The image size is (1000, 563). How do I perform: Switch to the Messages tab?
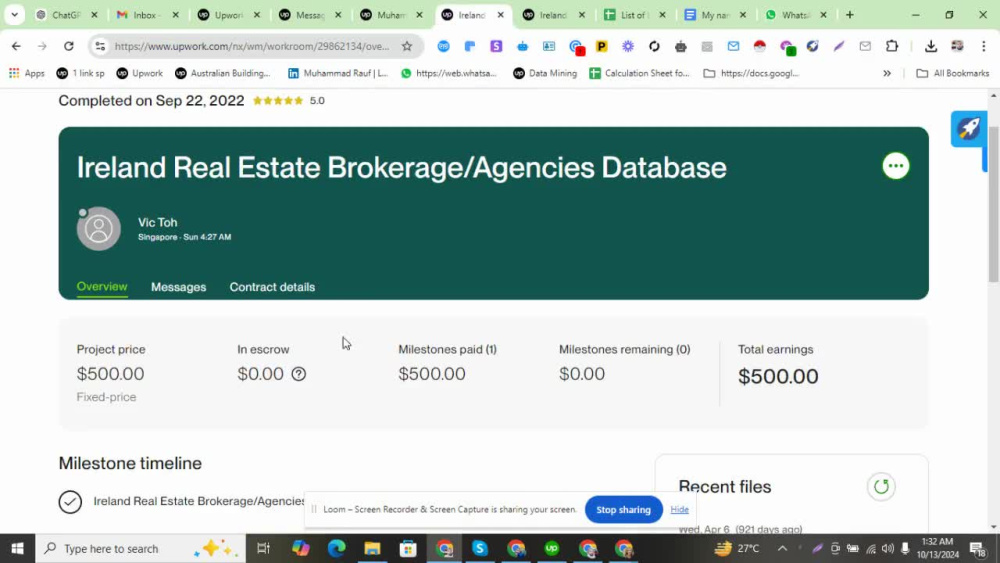[x=179, y=288]
